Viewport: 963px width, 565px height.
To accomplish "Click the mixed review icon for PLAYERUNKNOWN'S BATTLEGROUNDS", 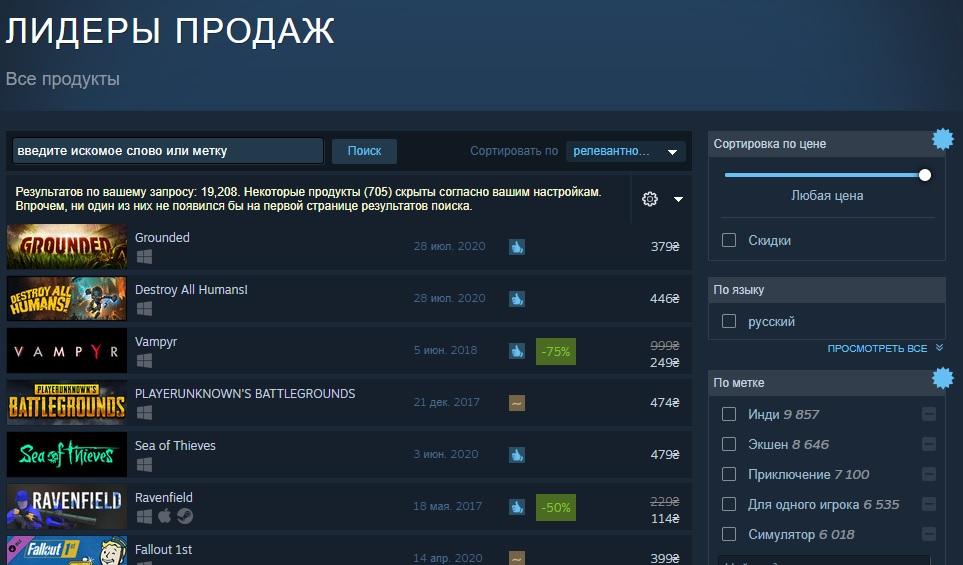I will pyautogui.click(x=517, y=403).
